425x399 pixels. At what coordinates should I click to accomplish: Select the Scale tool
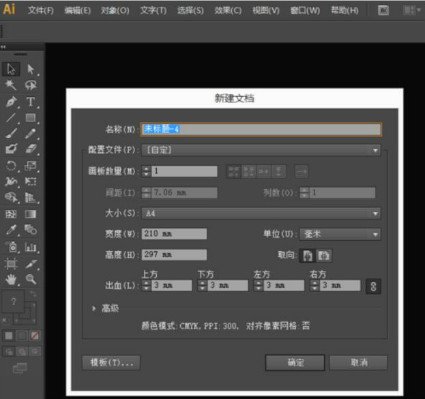click(x=30, y=165)
